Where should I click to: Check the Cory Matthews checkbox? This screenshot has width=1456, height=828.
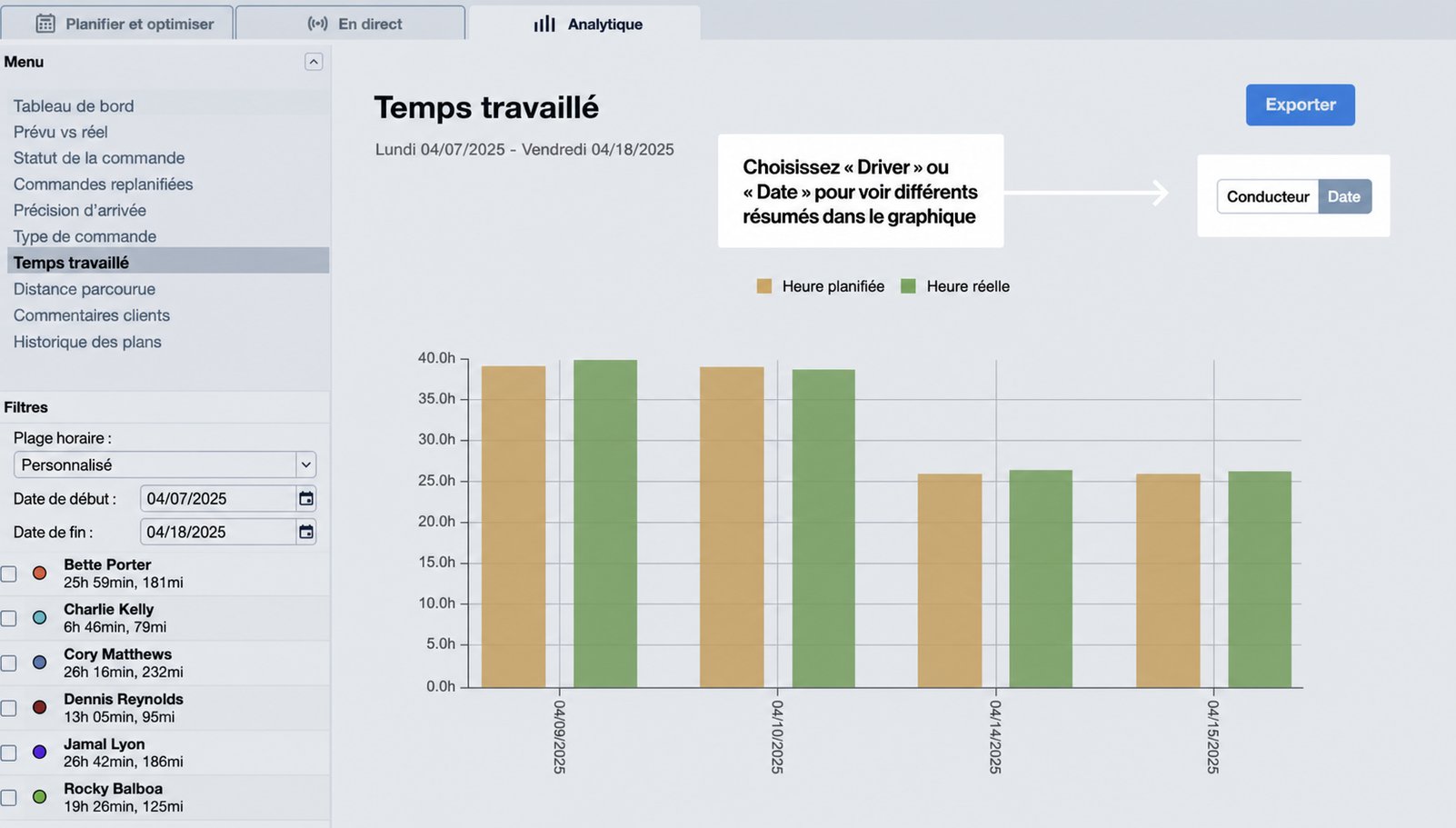click(9, 663)
